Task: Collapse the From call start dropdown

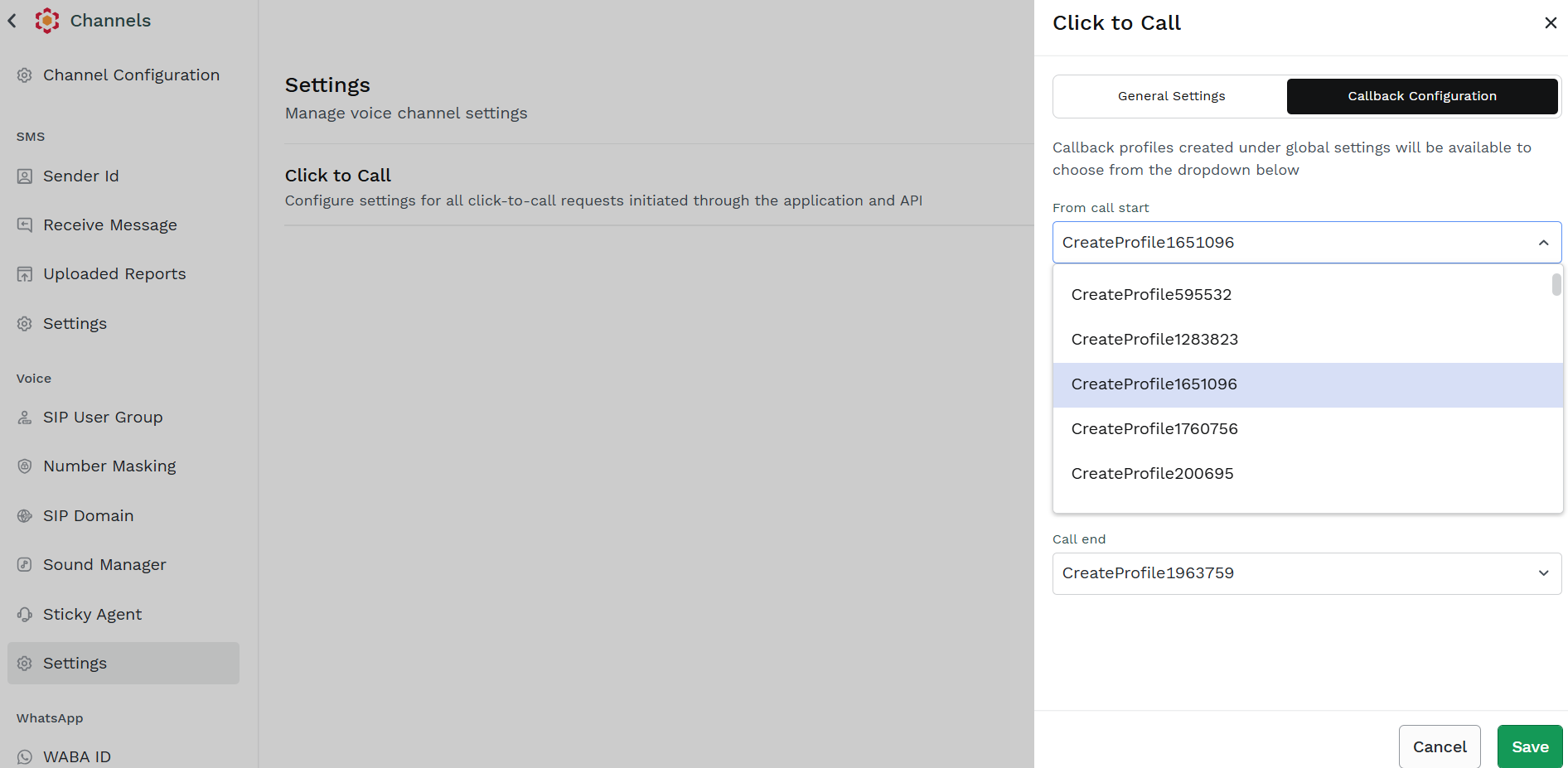Action: [1543, 243]
